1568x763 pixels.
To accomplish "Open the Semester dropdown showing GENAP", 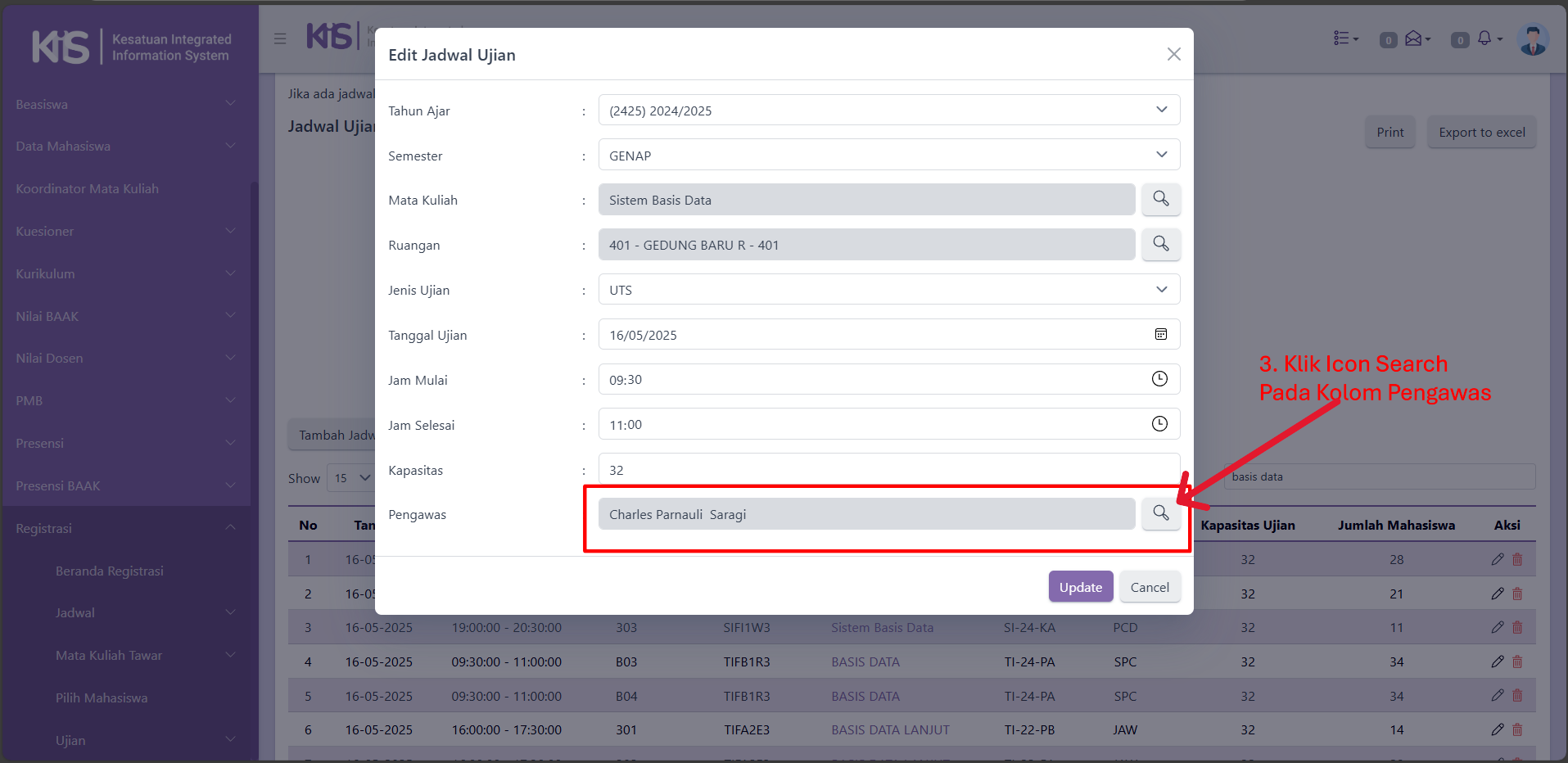I will coord(888,156).
